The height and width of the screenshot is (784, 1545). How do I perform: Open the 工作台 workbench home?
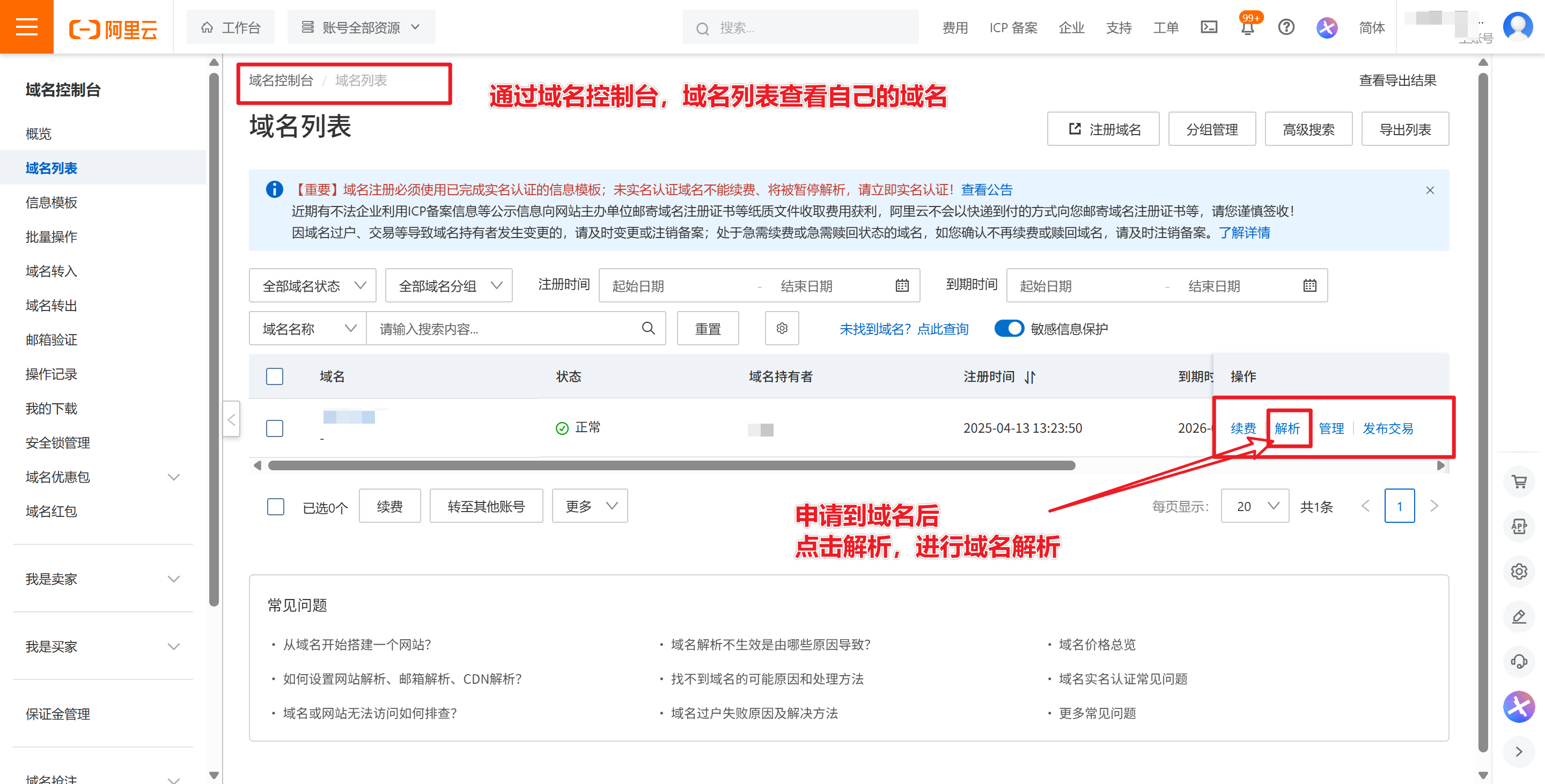(x=230, y=27)
